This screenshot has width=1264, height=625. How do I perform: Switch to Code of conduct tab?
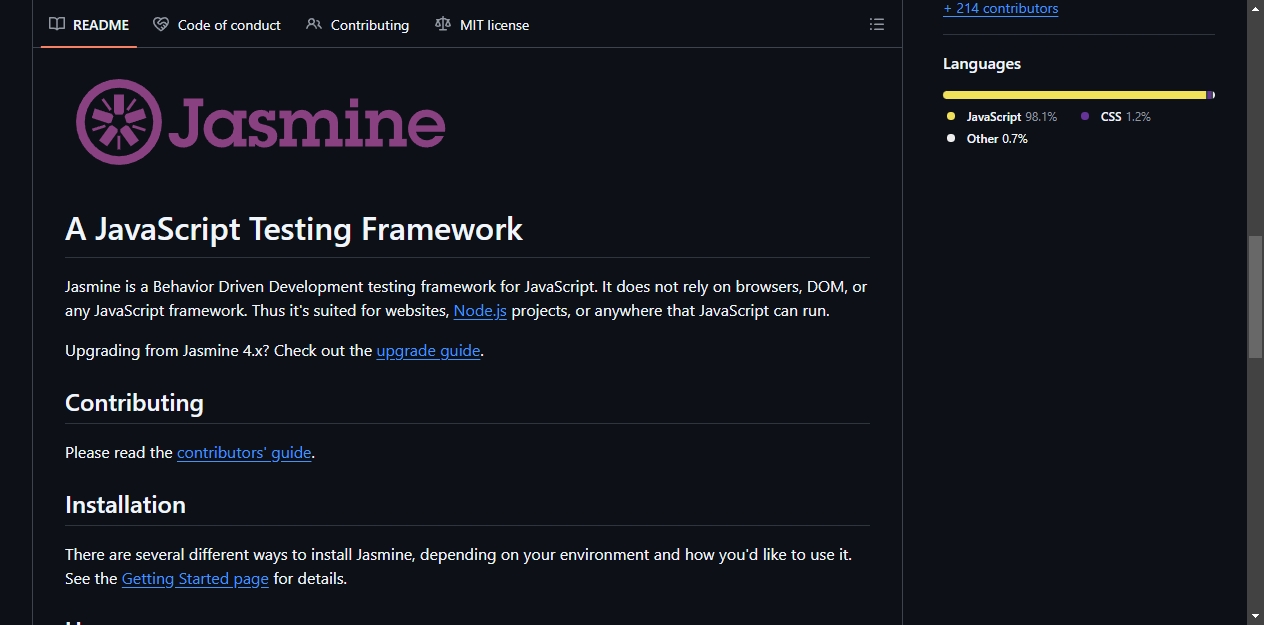click(217, 25)
